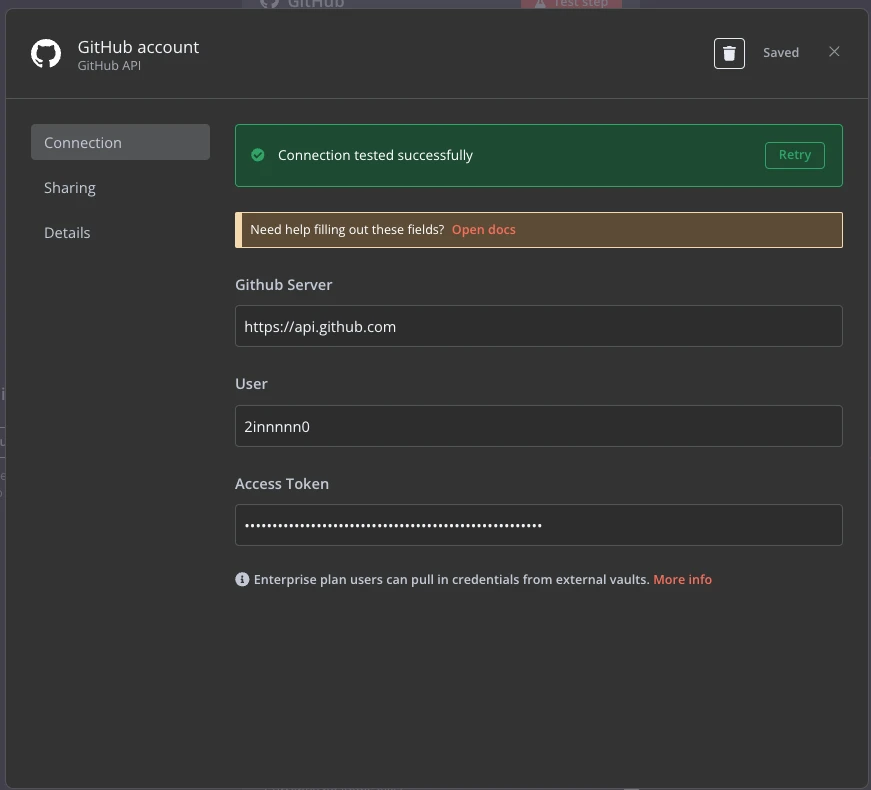Switch to the Sharing tab
871x790 pixels.
point(70,188)
